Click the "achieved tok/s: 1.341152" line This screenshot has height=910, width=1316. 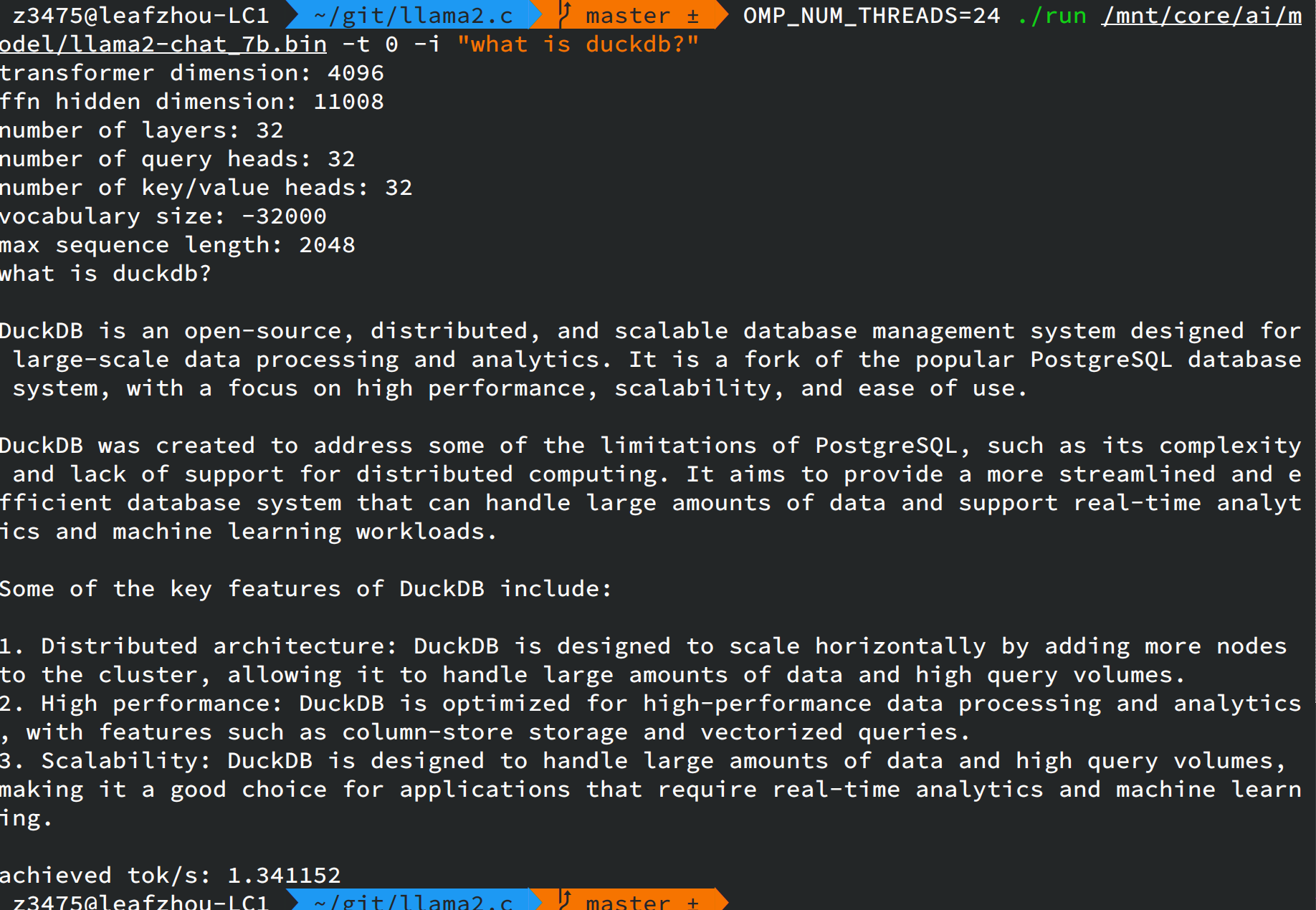click(x=171, y=876)
